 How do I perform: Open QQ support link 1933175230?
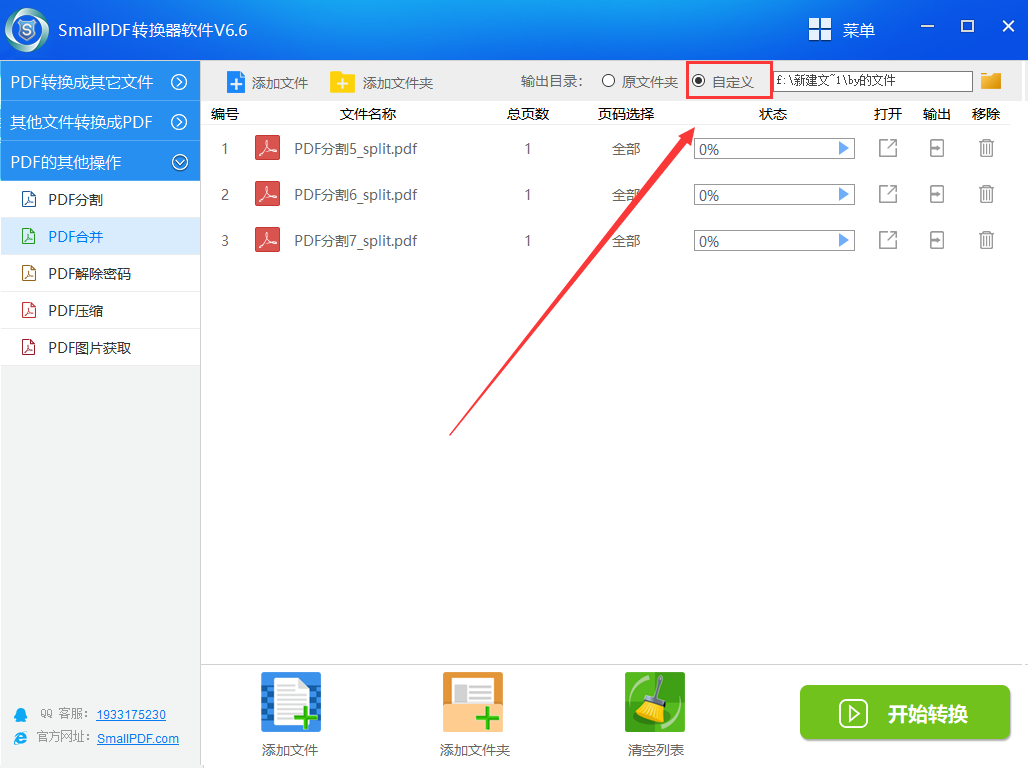pos(131,715)
